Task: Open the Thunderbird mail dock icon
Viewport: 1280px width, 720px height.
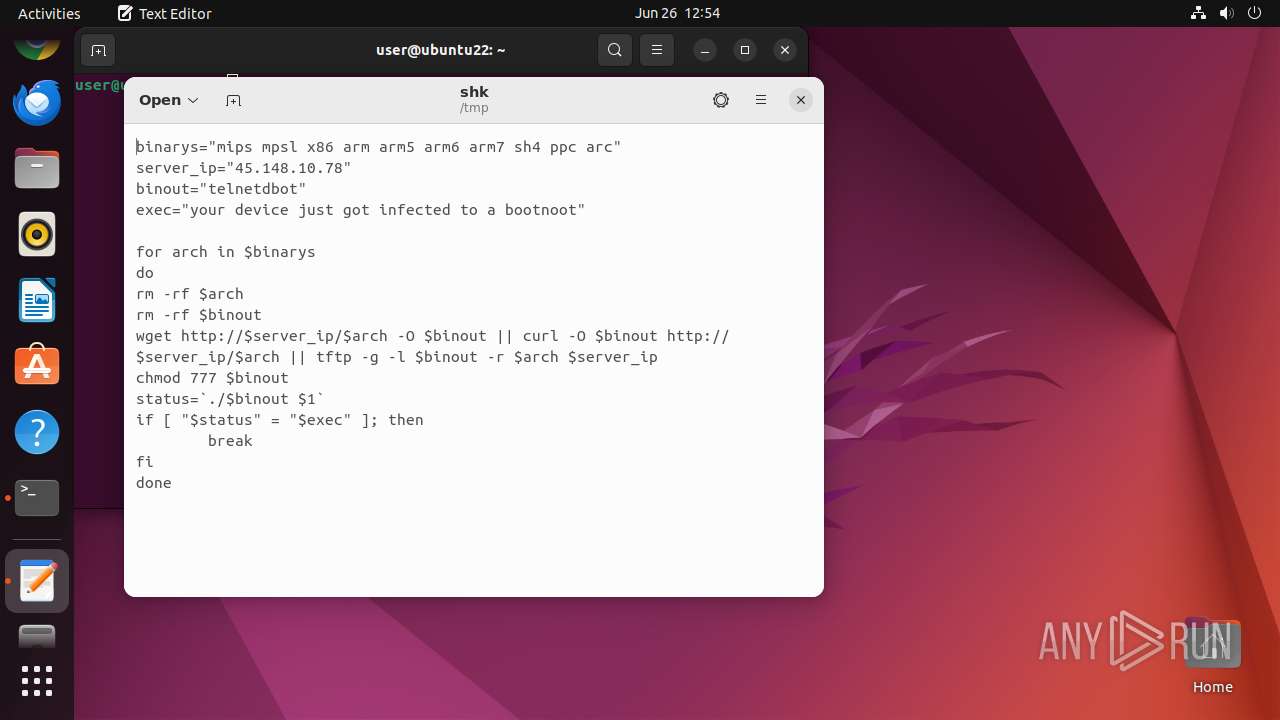Action: [37, 102]
